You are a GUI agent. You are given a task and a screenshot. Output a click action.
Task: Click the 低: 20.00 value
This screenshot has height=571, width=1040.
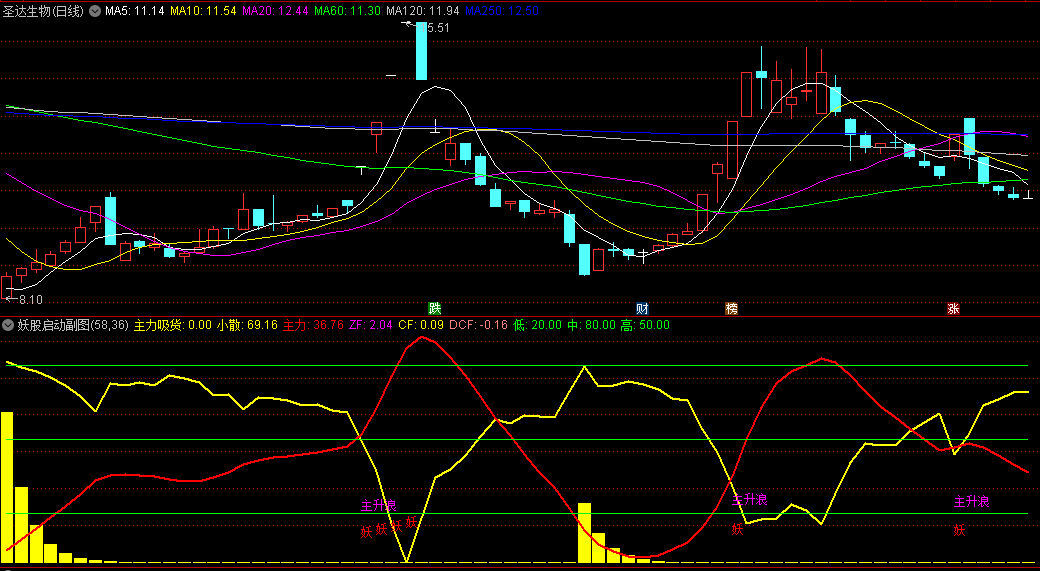537,325
